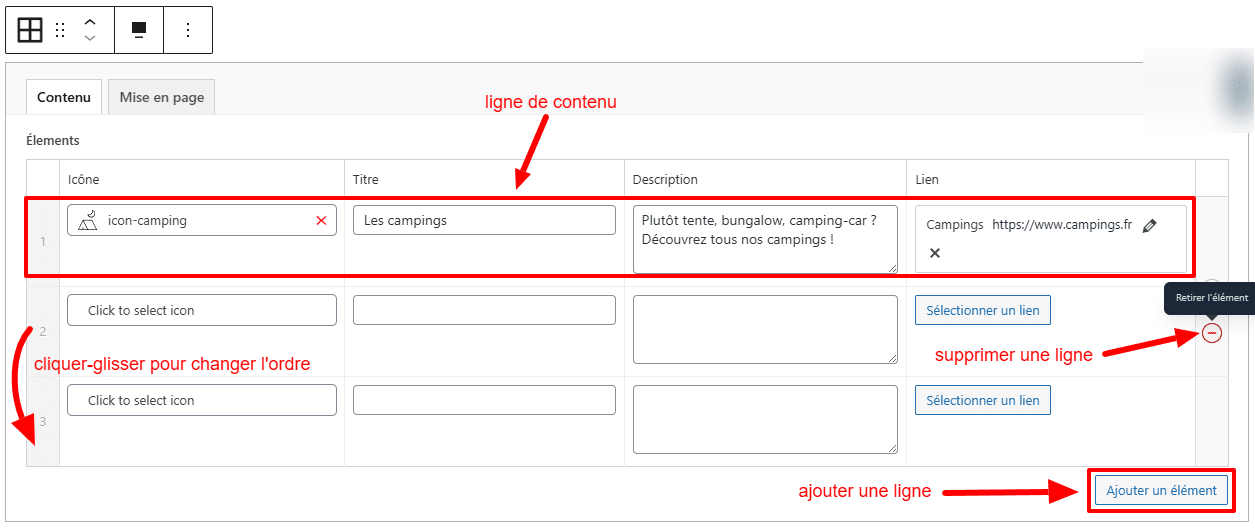Clear the icon-camping selection with red X
The image size is (1255, 530).
(321, 221)
